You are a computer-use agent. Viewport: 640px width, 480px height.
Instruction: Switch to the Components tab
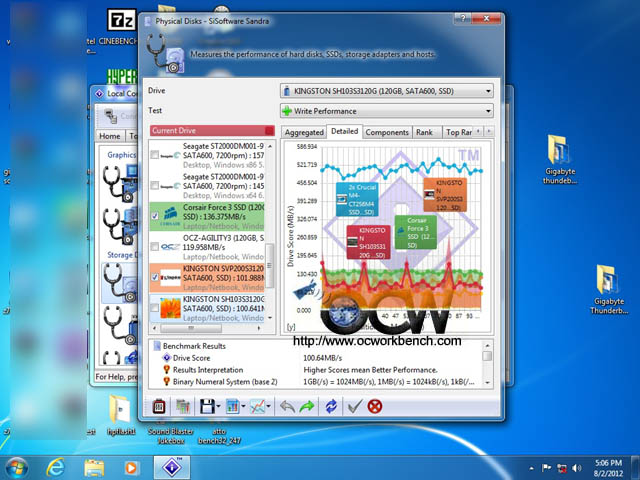click(x=387, y=133)
